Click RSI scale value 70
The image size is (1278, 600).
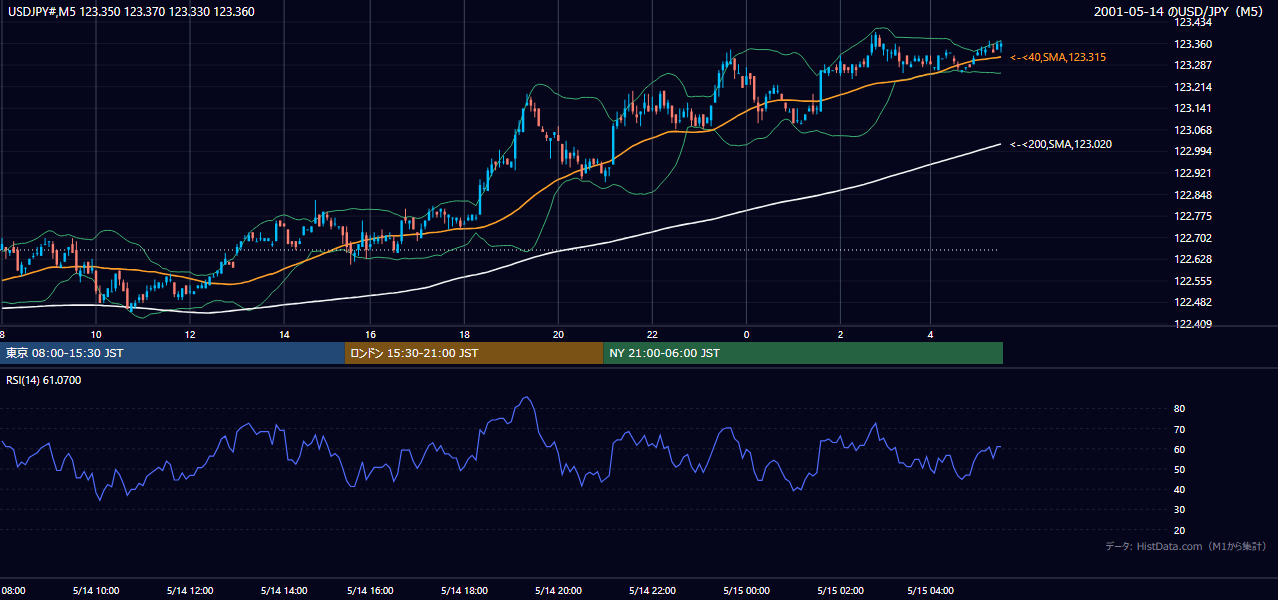tap(1179, 429)
